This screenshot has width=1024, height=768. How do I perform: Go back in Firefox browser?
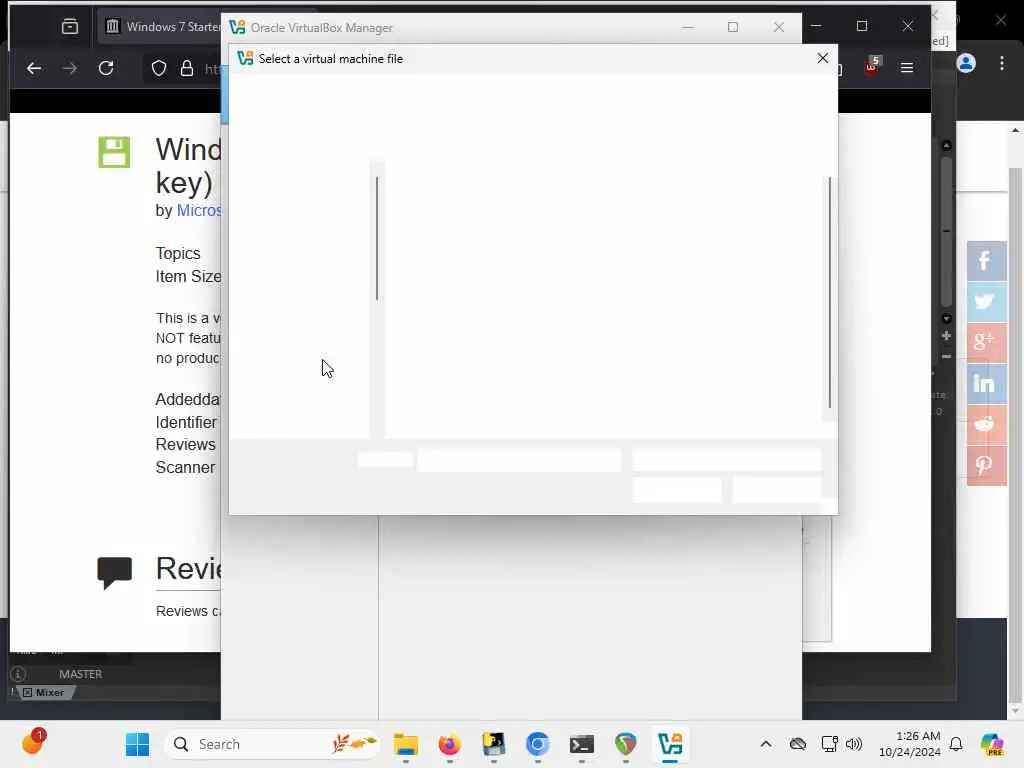click(x=34, y=68)
